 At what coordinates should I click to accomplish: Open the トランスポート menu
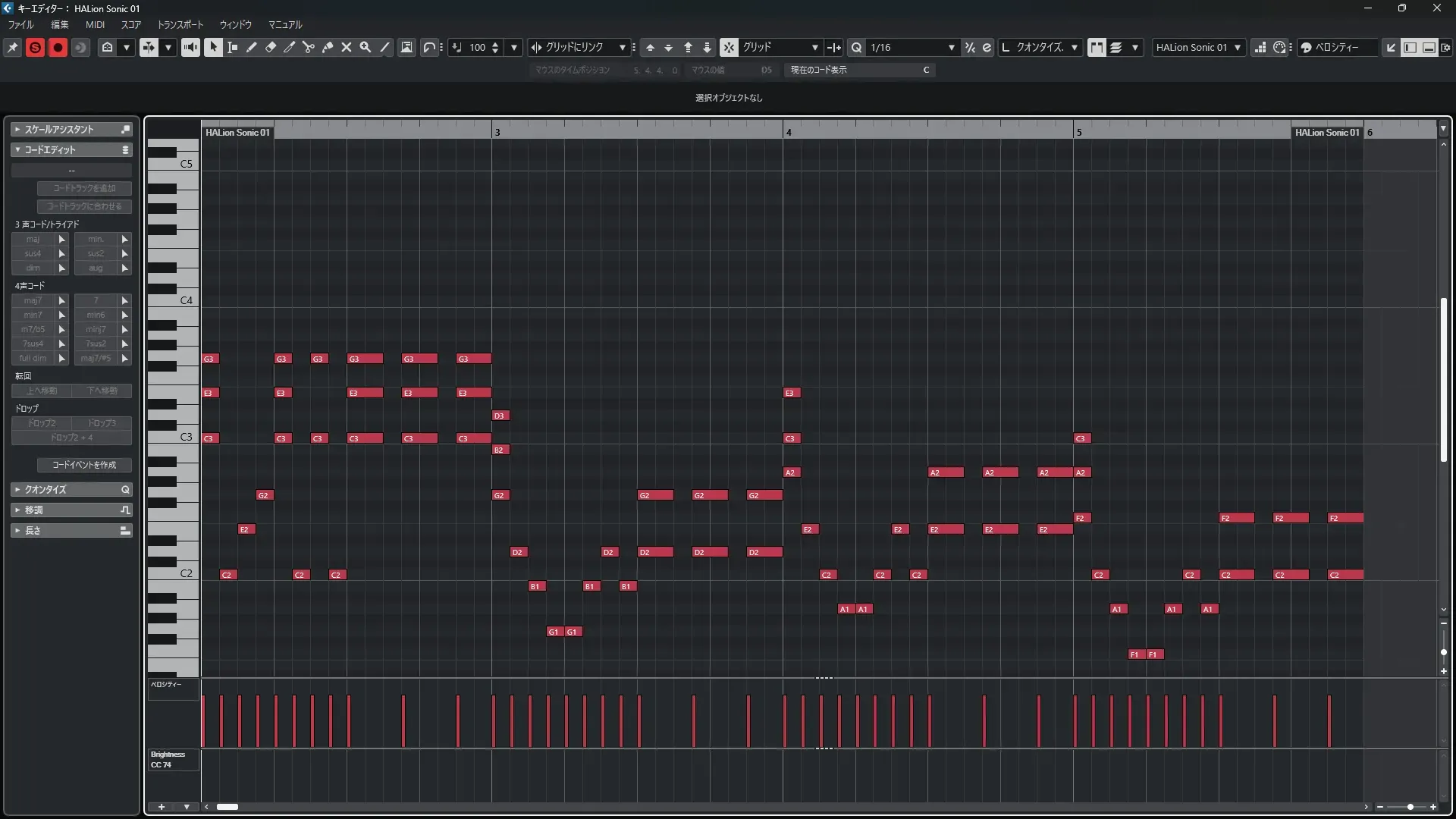(180, 24)
